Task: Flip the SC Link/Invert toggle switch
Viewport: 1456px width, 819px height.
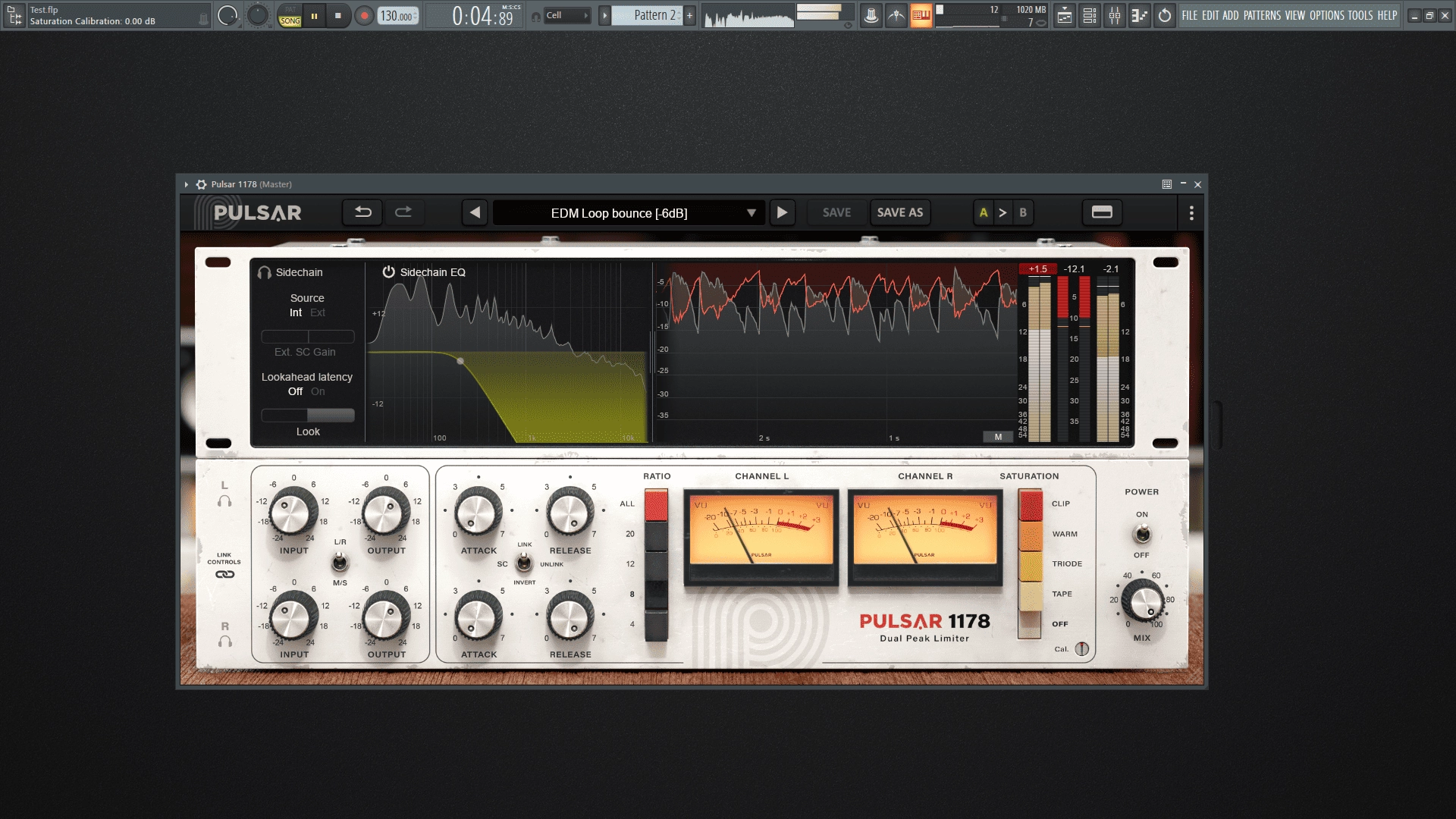Action: tap(523, 563)
